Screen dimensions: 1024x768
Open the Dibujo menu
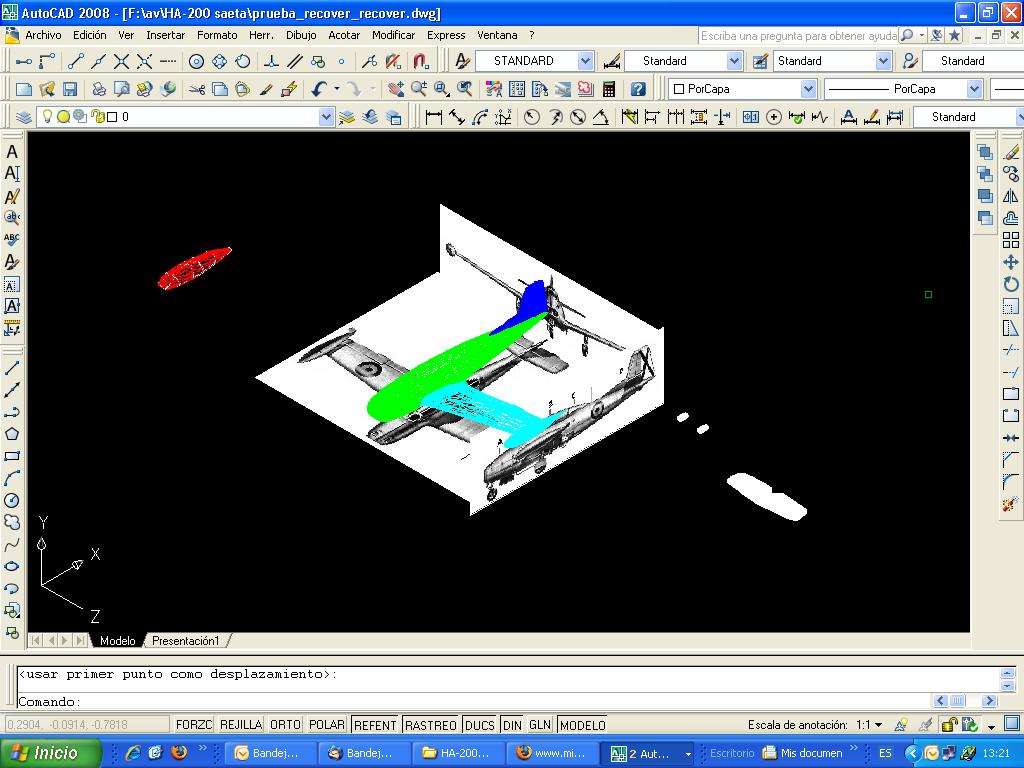301,35
